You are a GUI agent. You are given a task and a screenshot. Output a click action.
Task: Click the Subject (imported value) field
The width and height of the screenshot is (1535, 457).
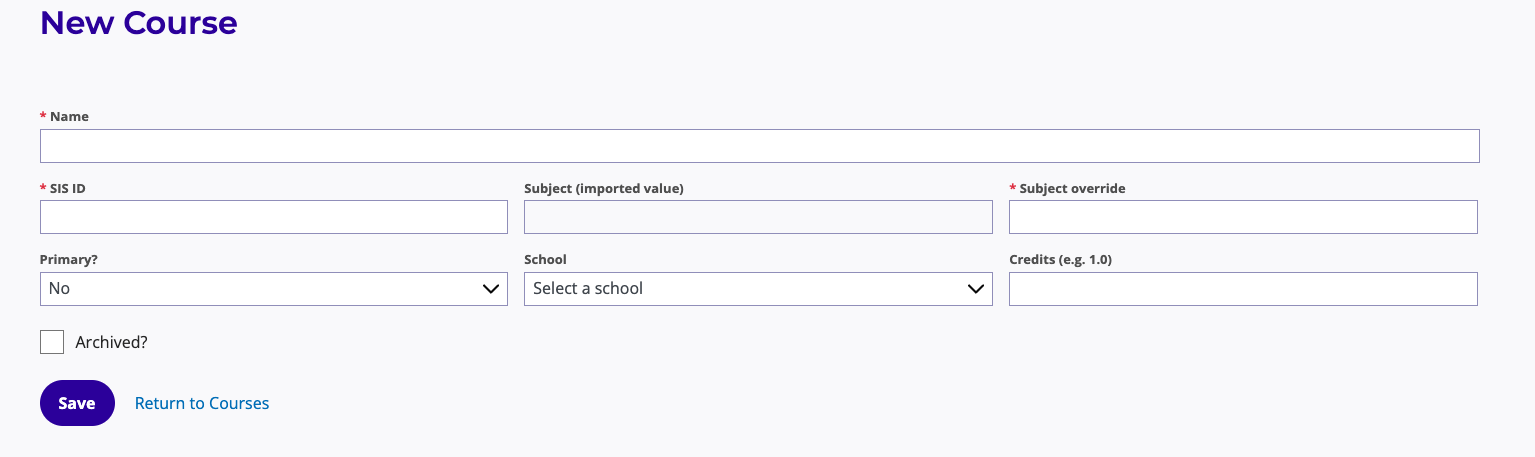[758, 217]
